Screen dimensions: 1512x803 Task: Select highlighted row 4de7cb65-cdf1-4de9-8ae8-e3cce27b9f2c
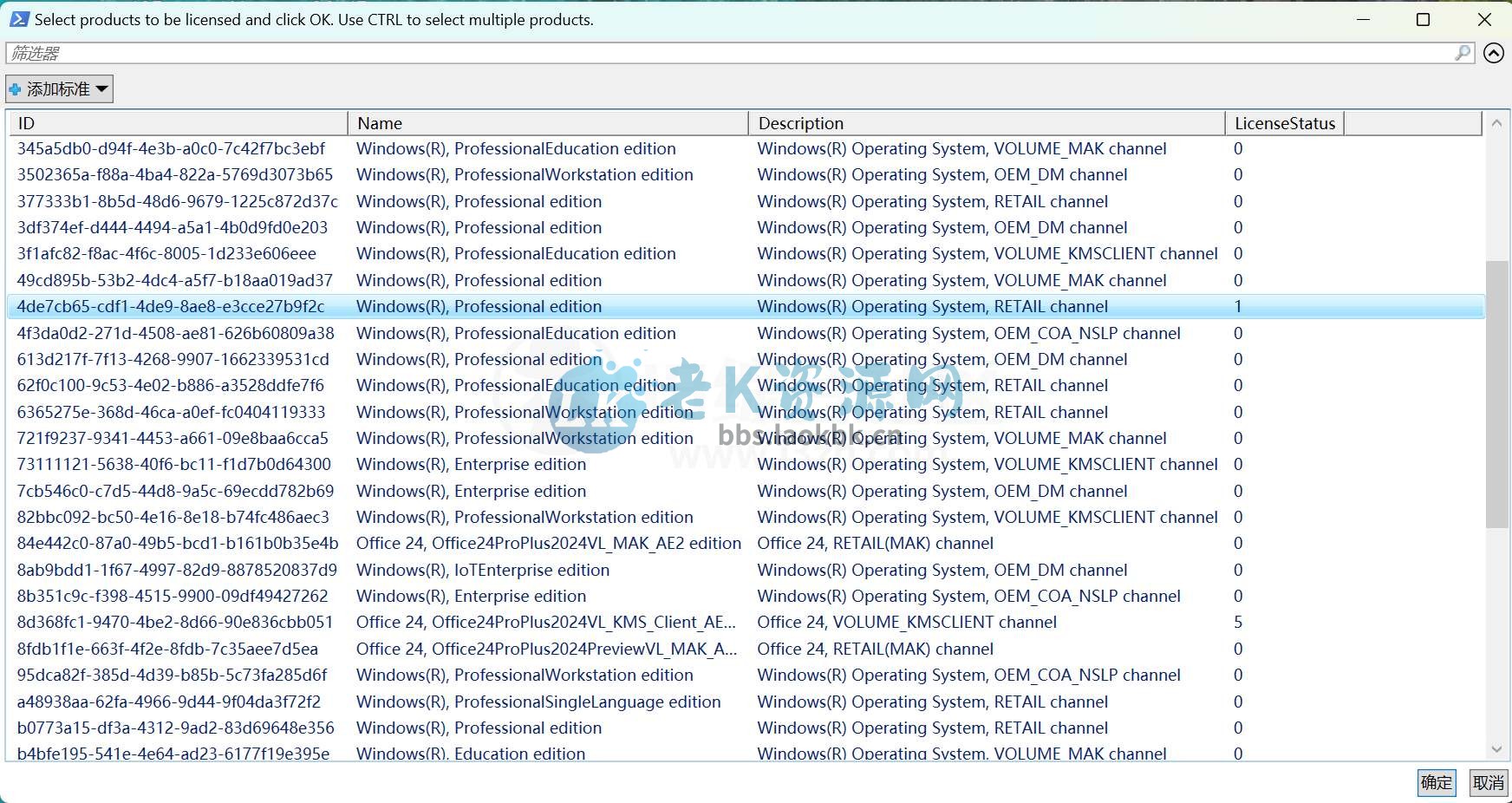click(746, 306)
